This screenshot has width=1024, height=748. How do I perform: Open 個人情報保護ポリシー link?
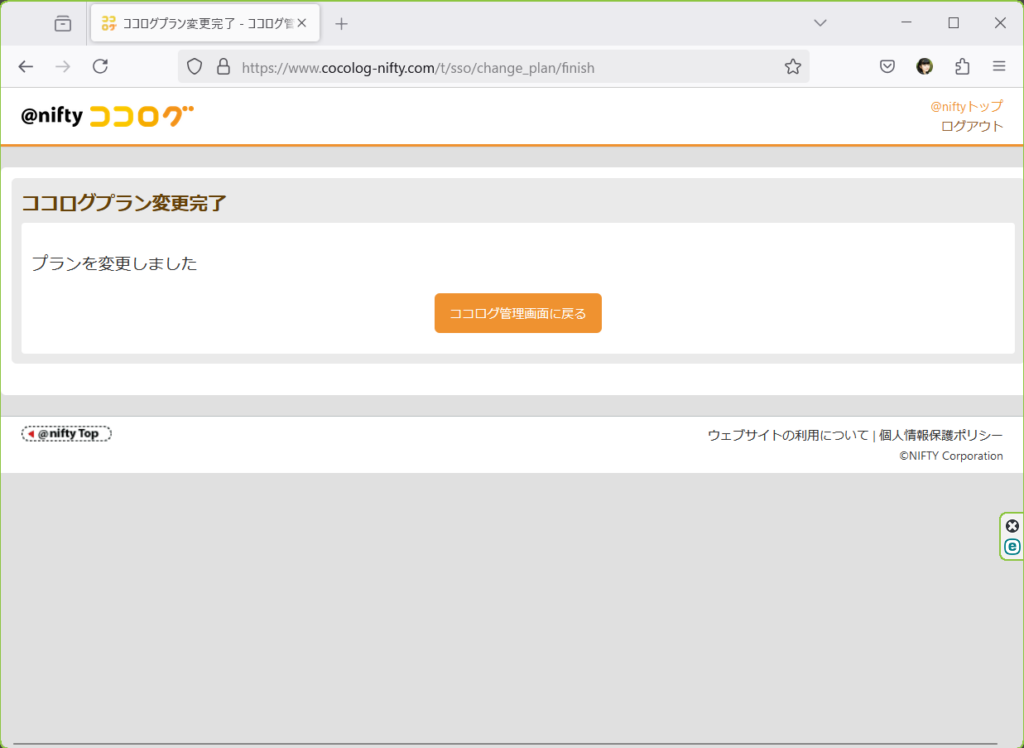pos(941,435)
